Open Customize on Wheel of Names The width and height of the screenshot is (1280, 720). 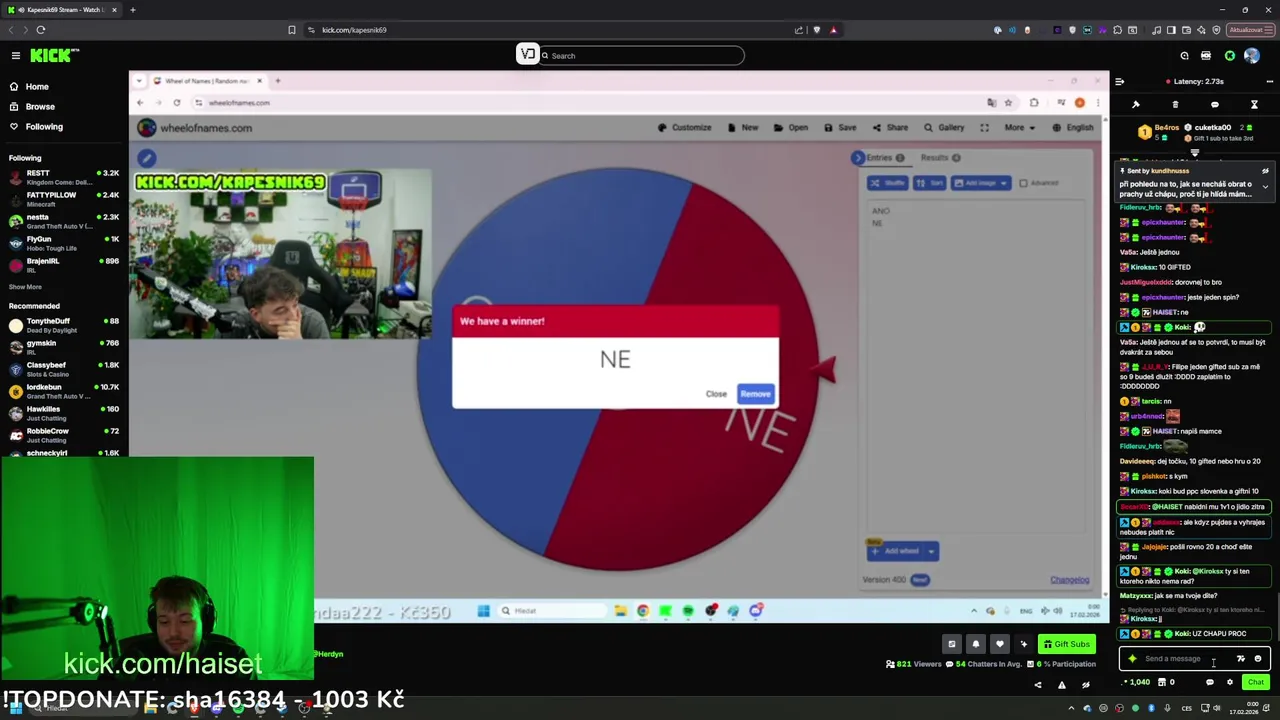(685, 128)
